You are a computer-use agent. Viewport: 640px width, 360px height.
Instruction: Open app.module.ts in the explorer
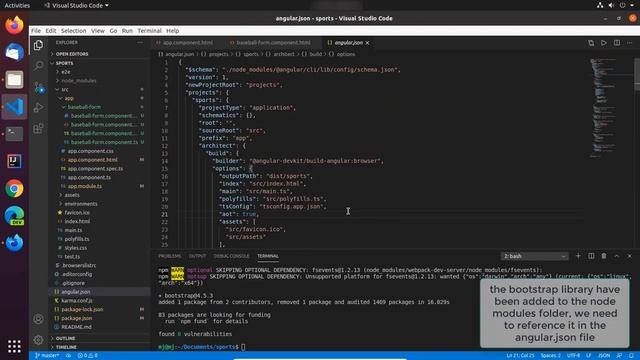pyautogui.click(x=84, y=186)
